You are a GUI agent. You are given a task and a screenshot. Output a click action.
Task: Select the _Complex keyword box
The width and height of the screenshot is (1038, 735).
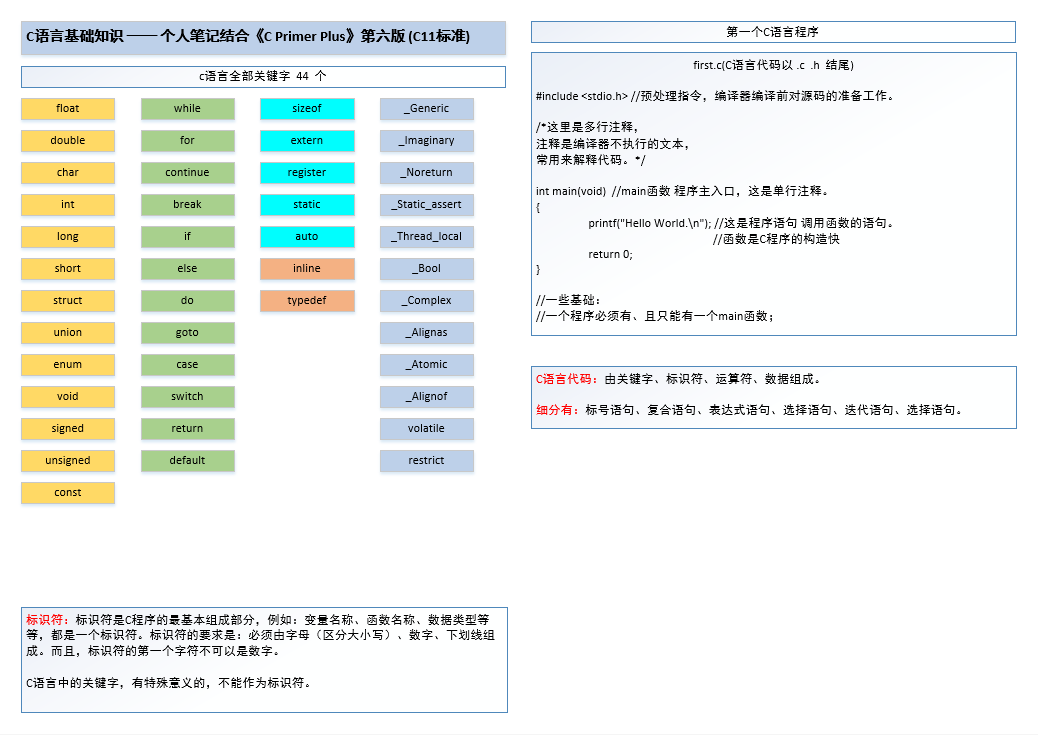pyautogui.click(x=427, y=301)
